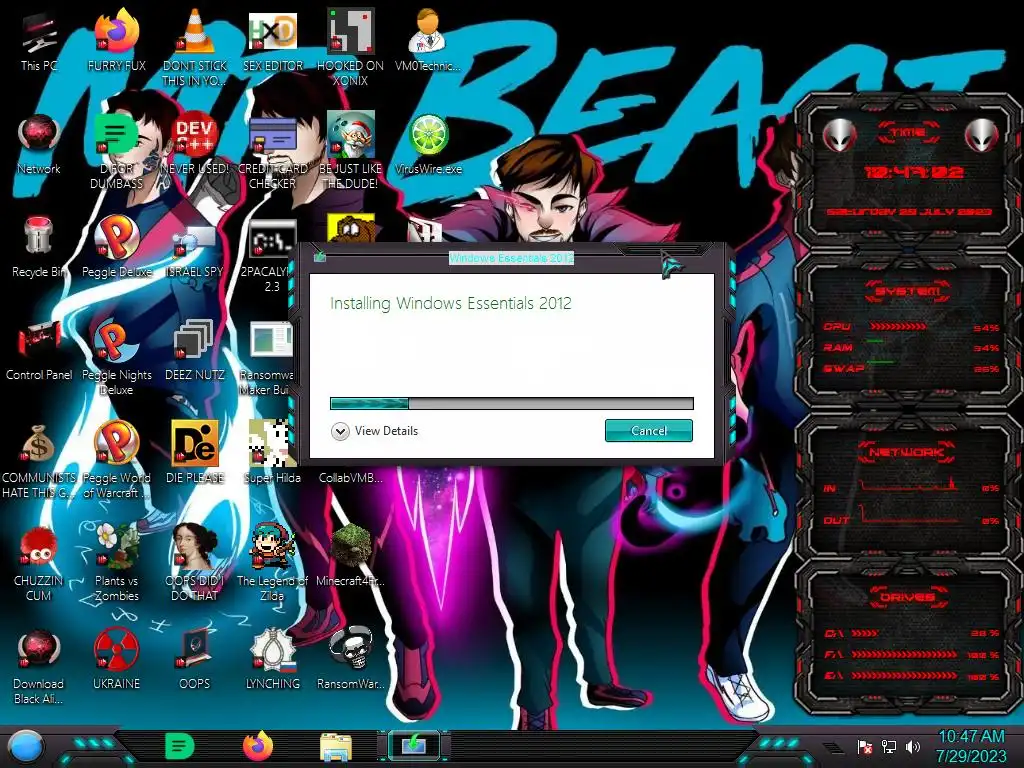Open network status tray icon
1024x768 pixels.
pyautogui.click(x=889, y=748)
